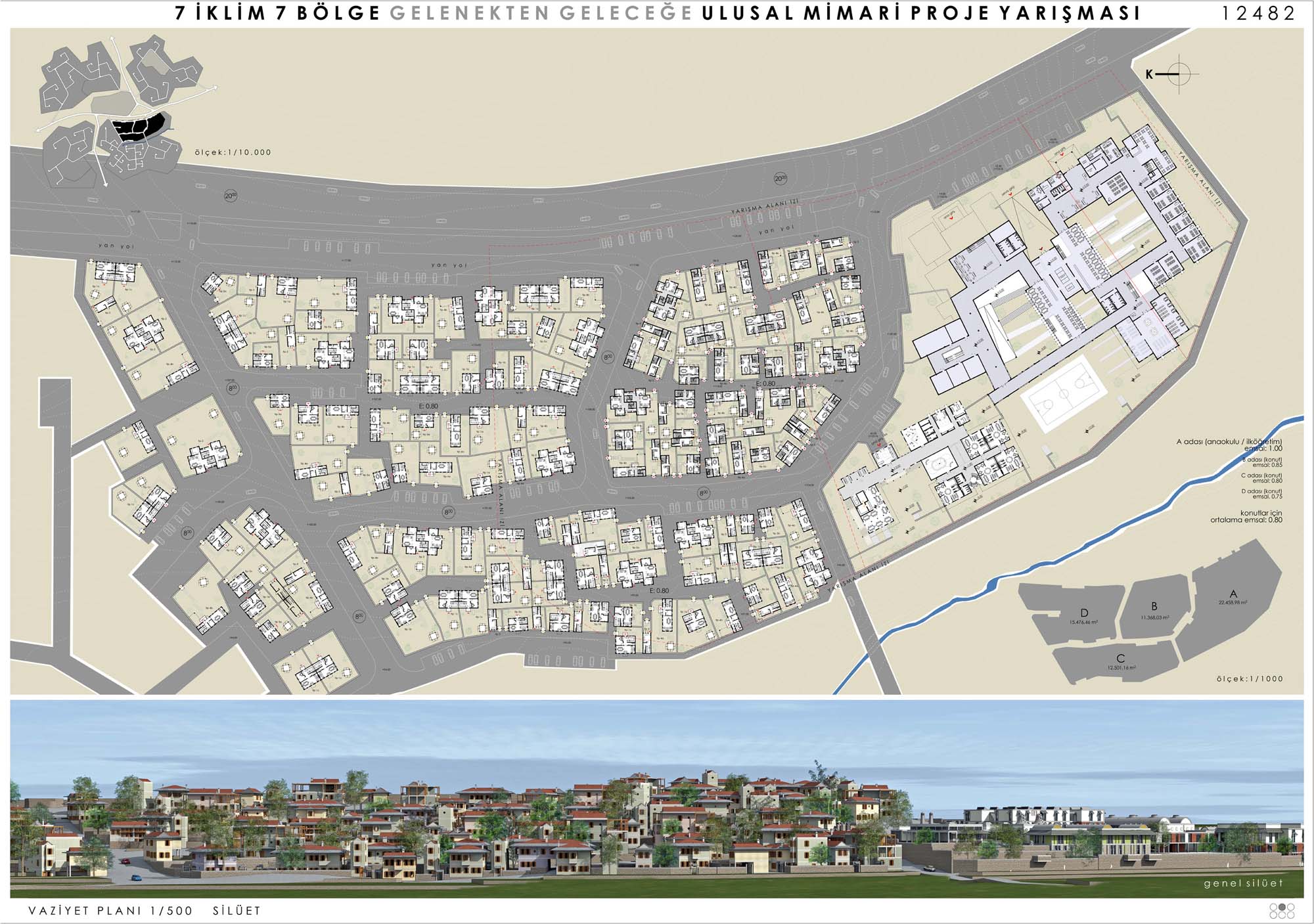Viewport: 1314px width, 924px height.
Task: Select block D in the area diagram
Action: pos(1084,616)
